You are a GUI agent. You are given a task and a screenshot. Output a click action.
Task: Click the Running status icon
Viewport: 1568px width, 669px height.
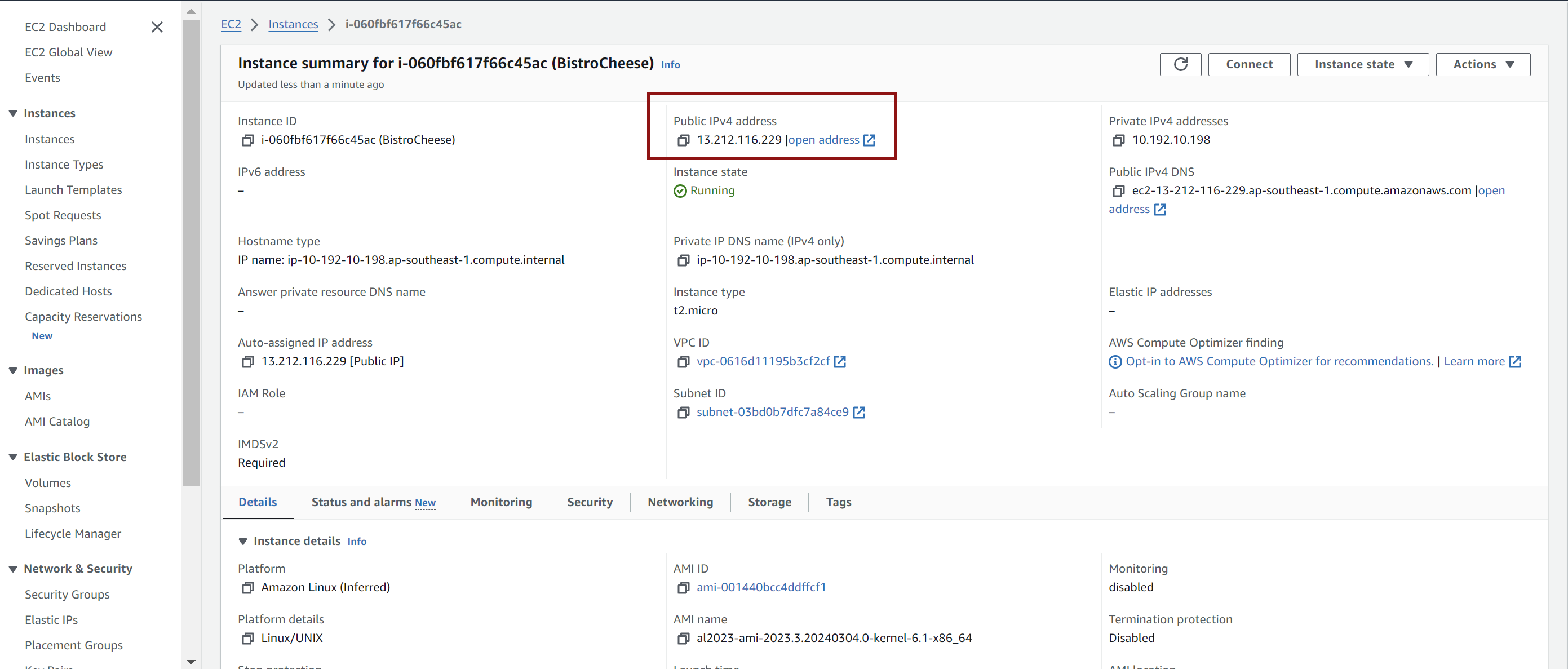(x=680, y=191)
